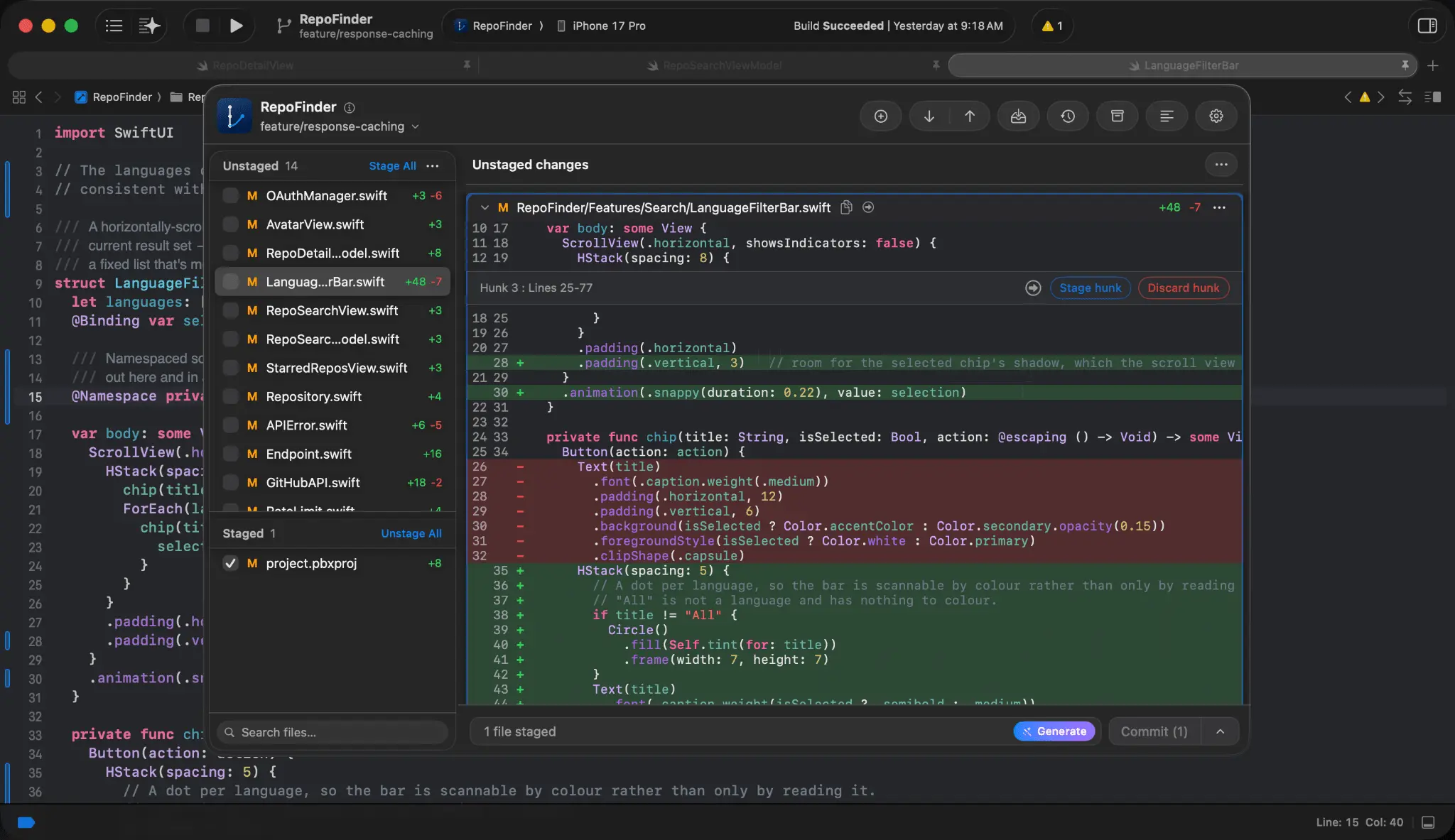Click Unstage All in the Staged section
1455x840 pixels.
[x=411, y=534]
